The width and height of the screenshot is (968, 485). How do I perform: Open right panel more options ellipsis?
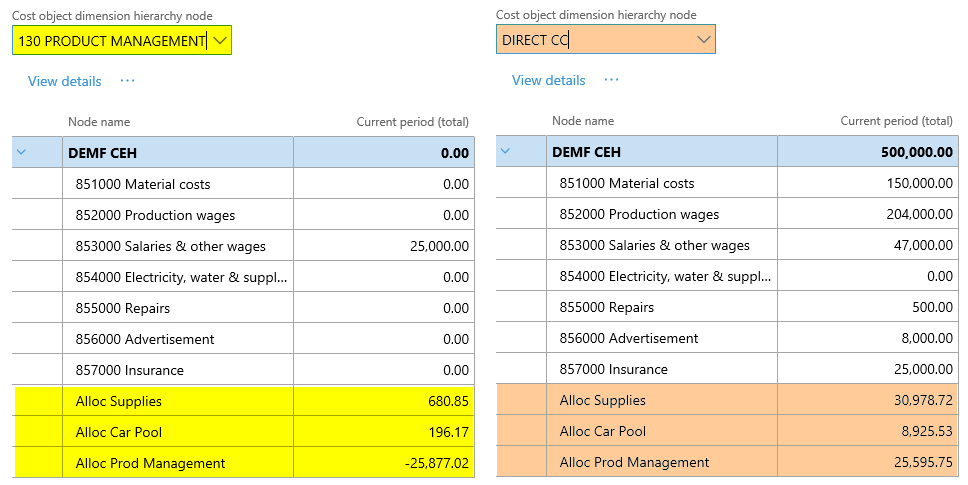611,80
